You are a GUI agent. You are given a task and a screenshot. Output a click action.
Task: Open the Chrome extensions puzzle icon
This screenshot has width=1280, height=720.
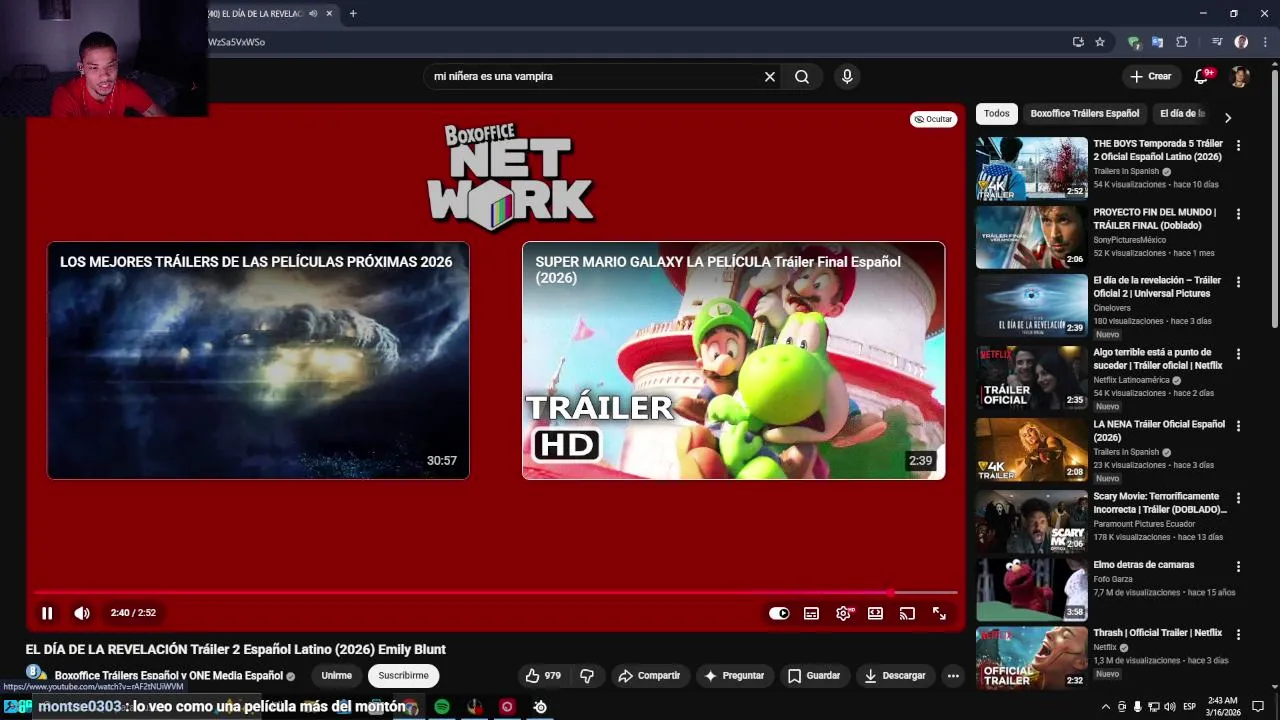click(1182, 42)
